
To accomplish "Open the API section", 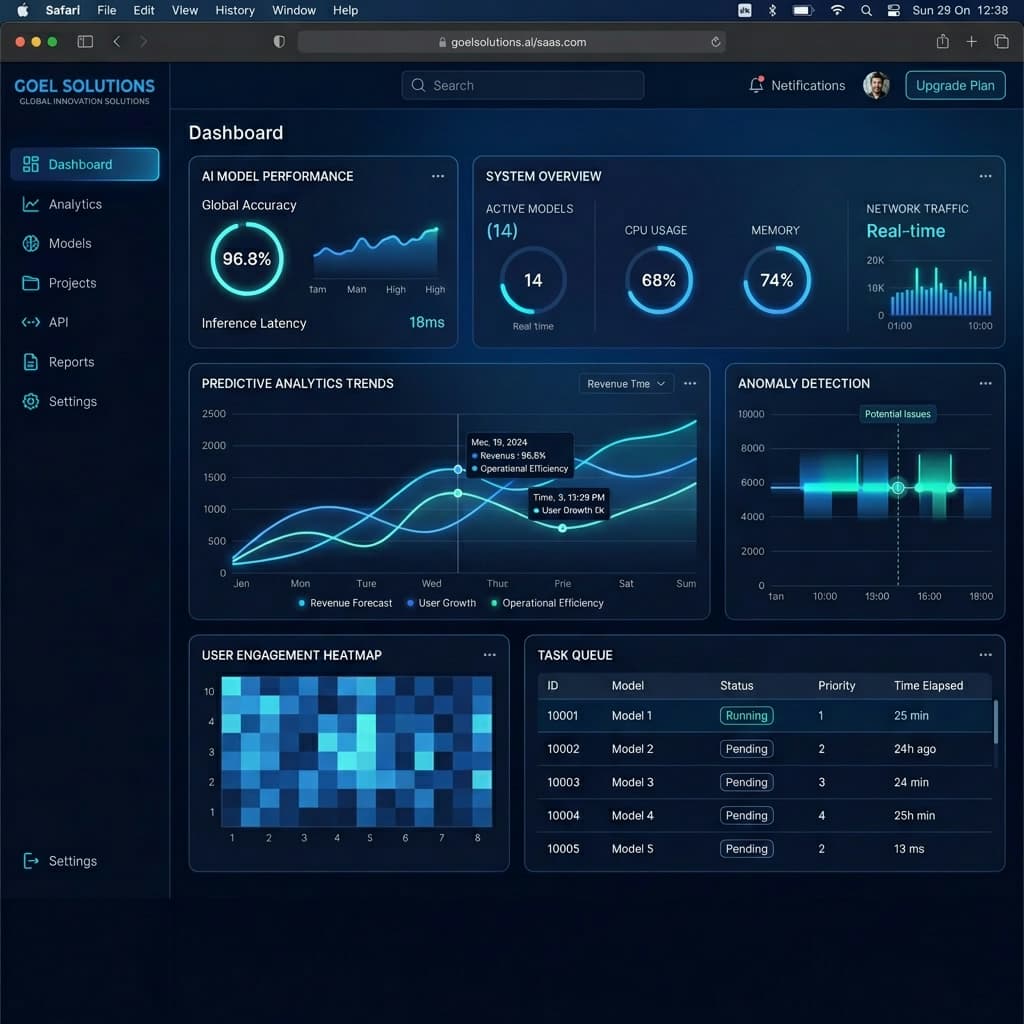I will (44, 322).
